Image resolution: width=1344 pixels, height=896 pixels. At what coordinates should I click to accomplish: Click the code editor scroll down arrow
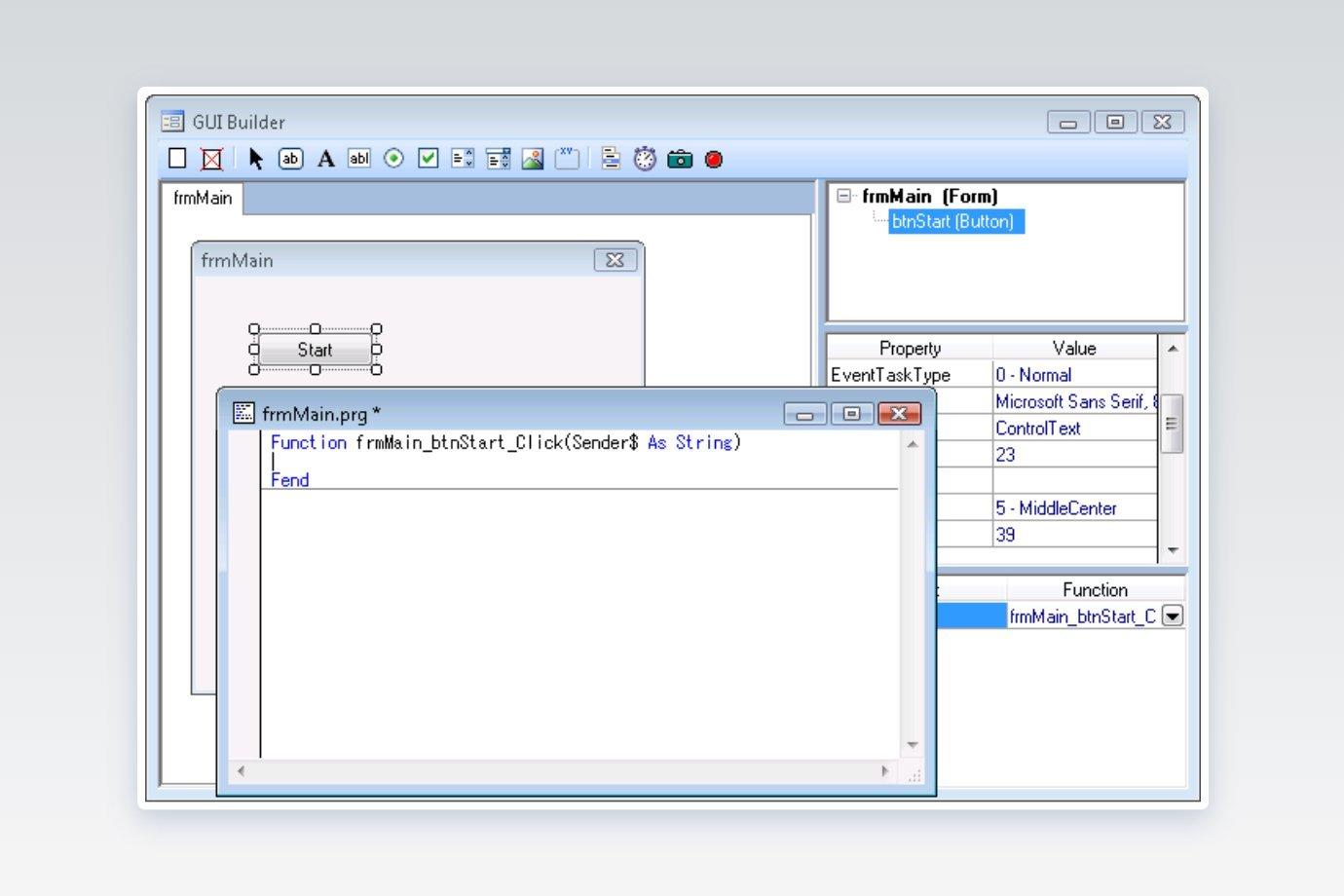pyautogui.click(x=913, y=745)
